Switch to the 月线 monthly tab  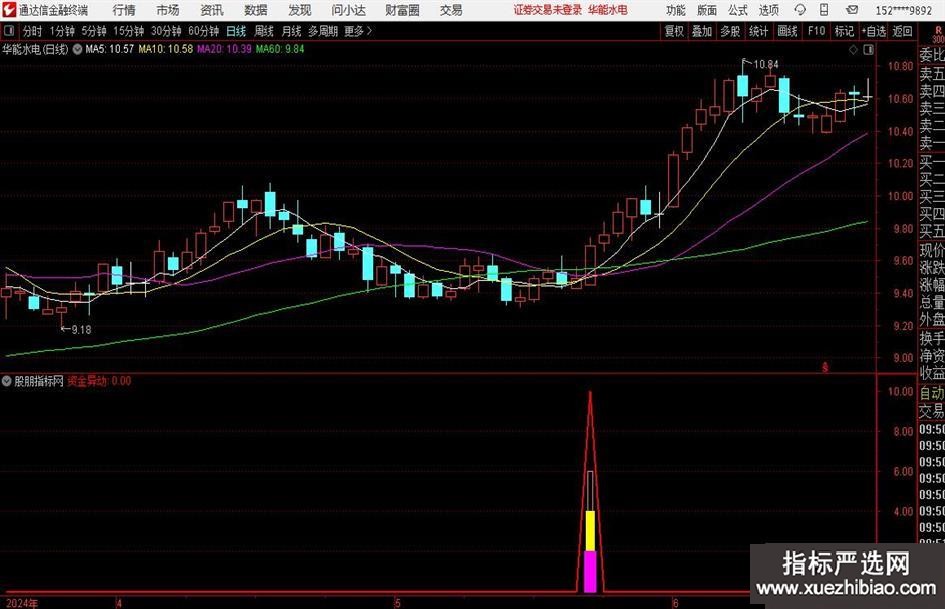[291, 31]
